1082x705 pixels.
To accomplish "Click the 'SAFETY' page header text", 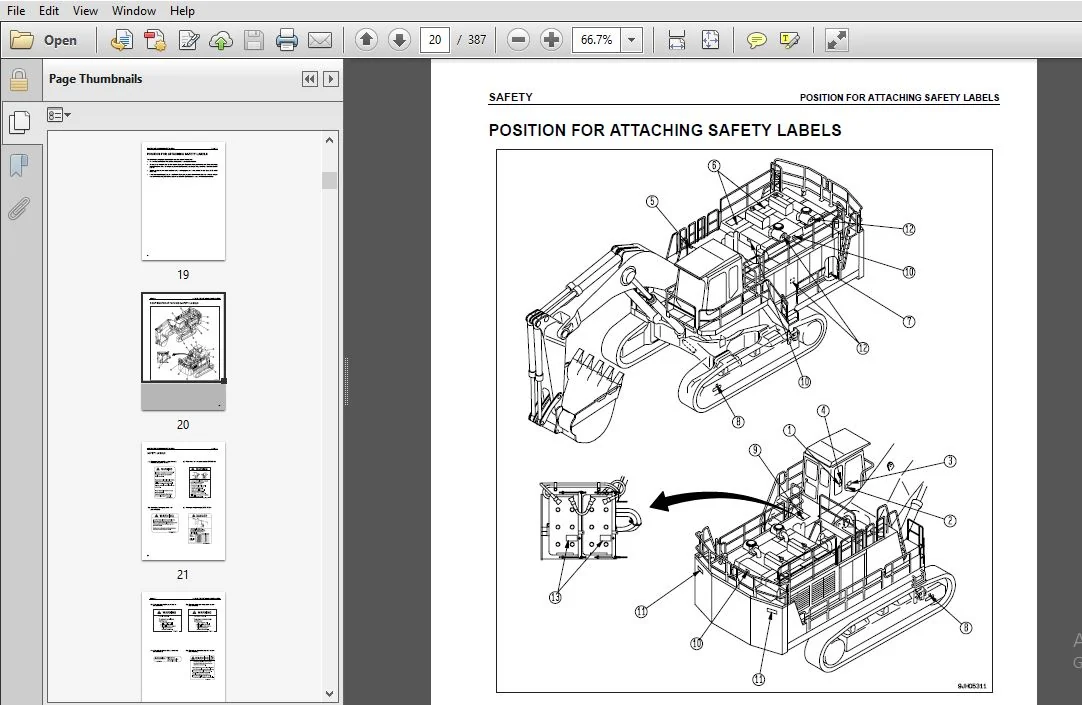I will tap(510, 97).
